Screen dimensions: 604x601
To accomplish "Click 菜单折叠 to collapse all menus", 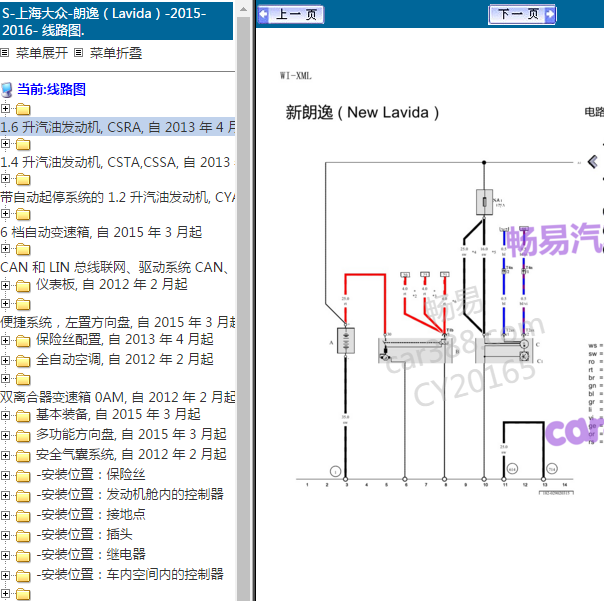I will (116, 53).
